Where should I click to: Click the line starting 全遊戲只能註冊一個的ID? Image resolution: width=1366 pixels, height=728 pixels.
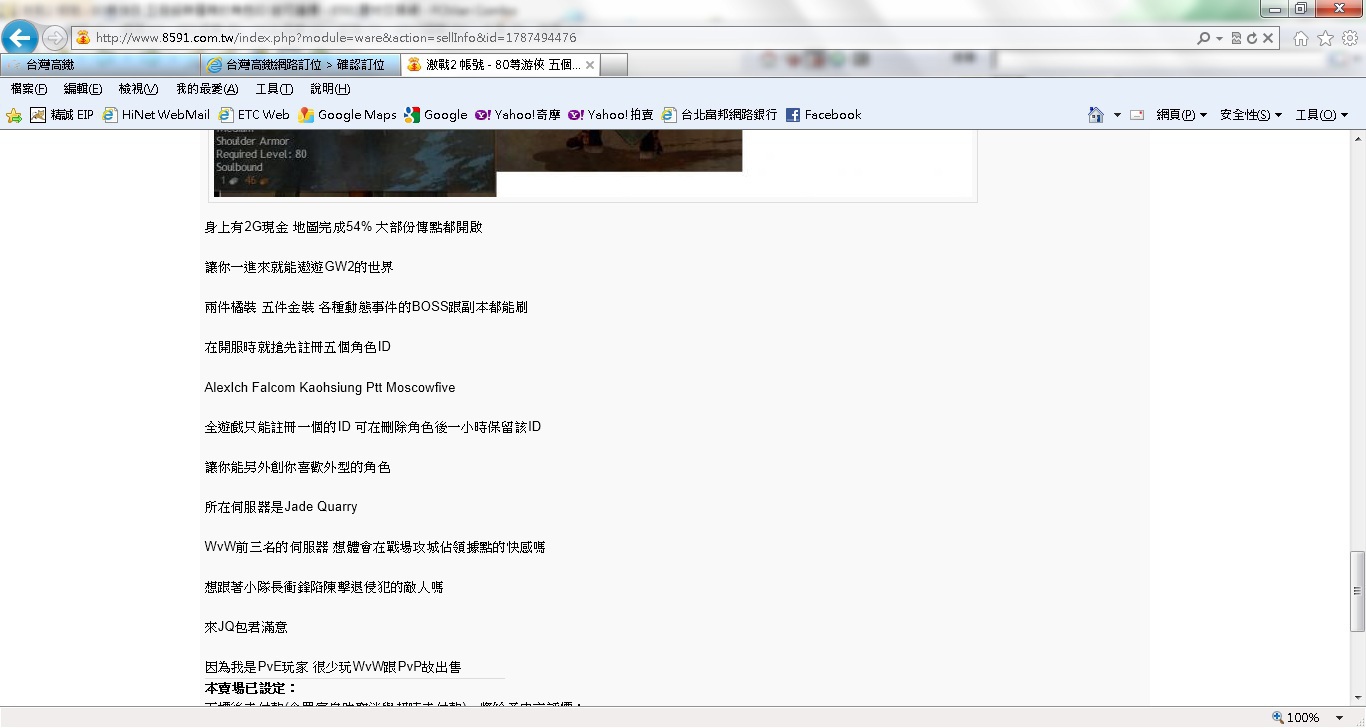coord(373,427)
